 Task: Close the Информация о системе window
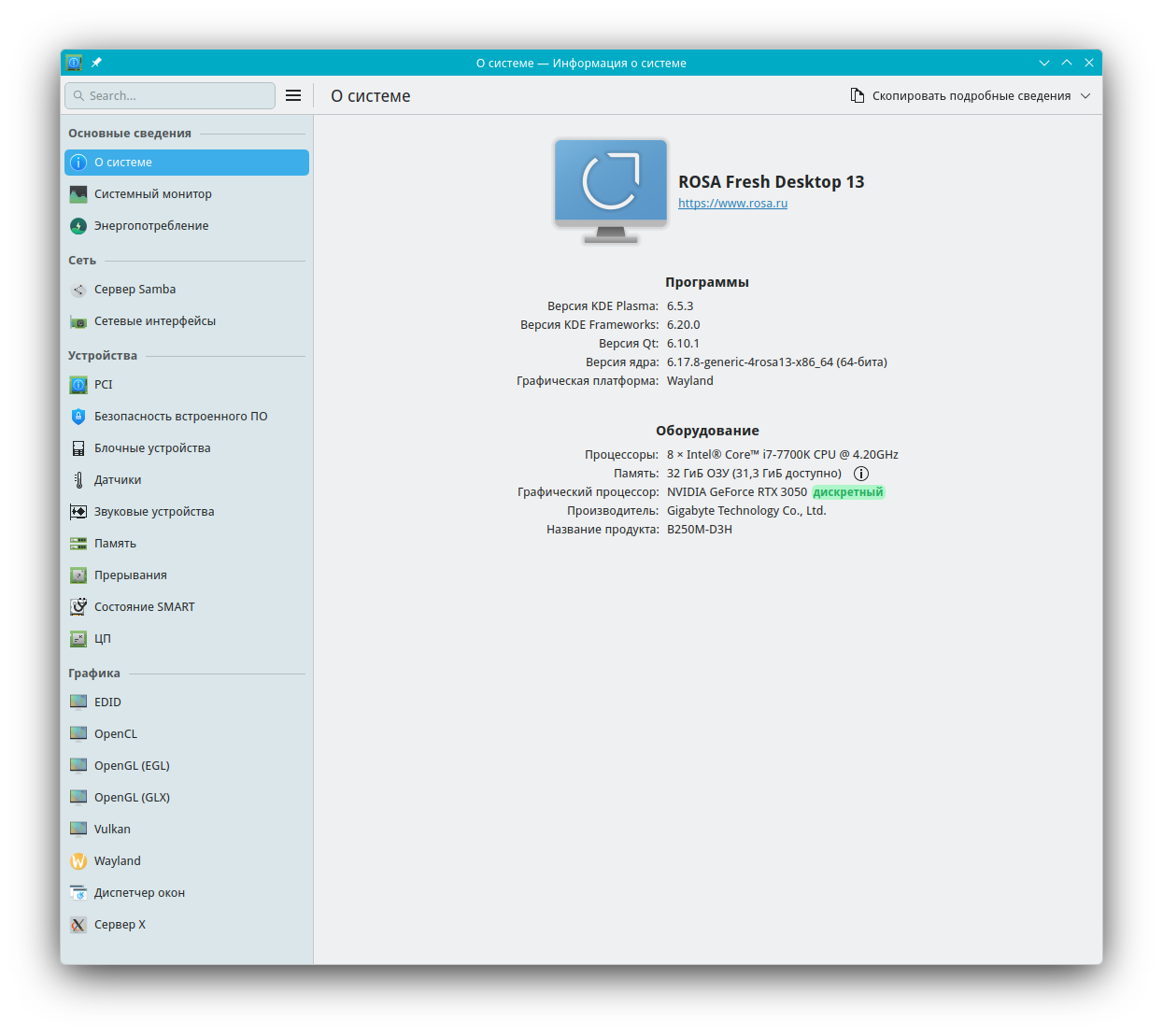pyautogui.click(x=1089, y=63)
